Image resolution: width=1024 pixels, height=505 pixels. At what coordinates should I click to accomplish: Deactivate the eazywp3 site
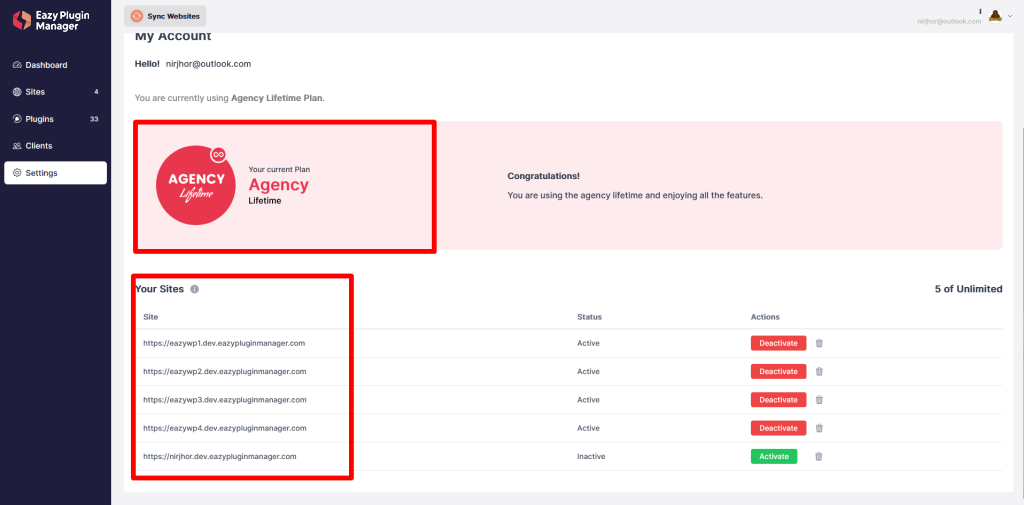[778, 400]
